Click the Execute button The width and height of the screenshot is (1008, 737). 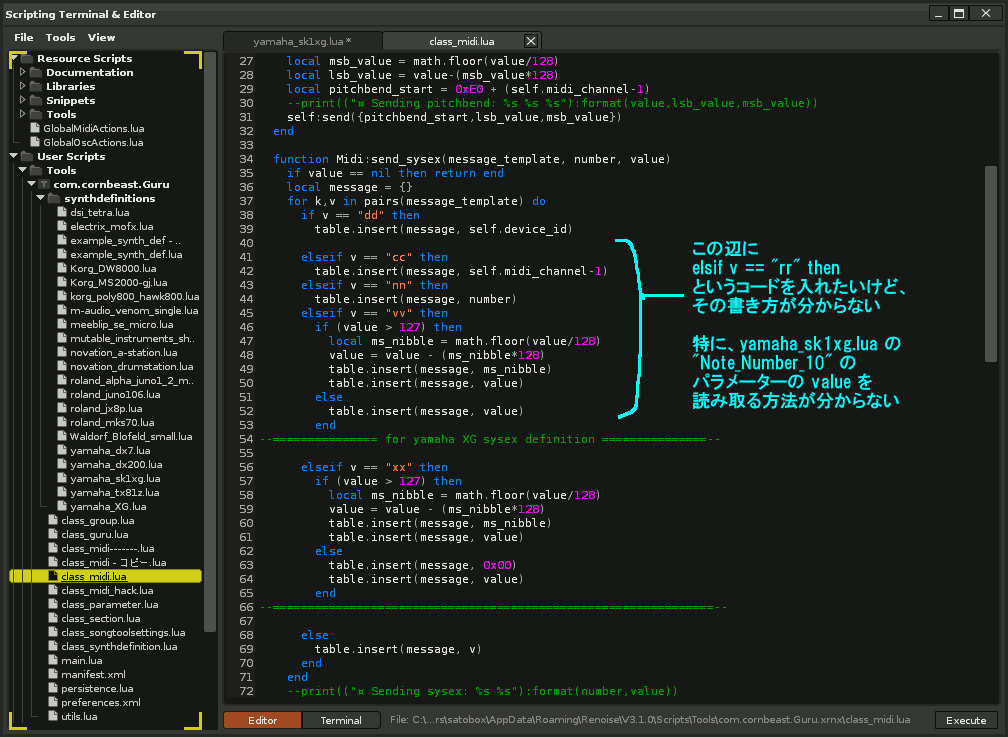tap(966, 720)
